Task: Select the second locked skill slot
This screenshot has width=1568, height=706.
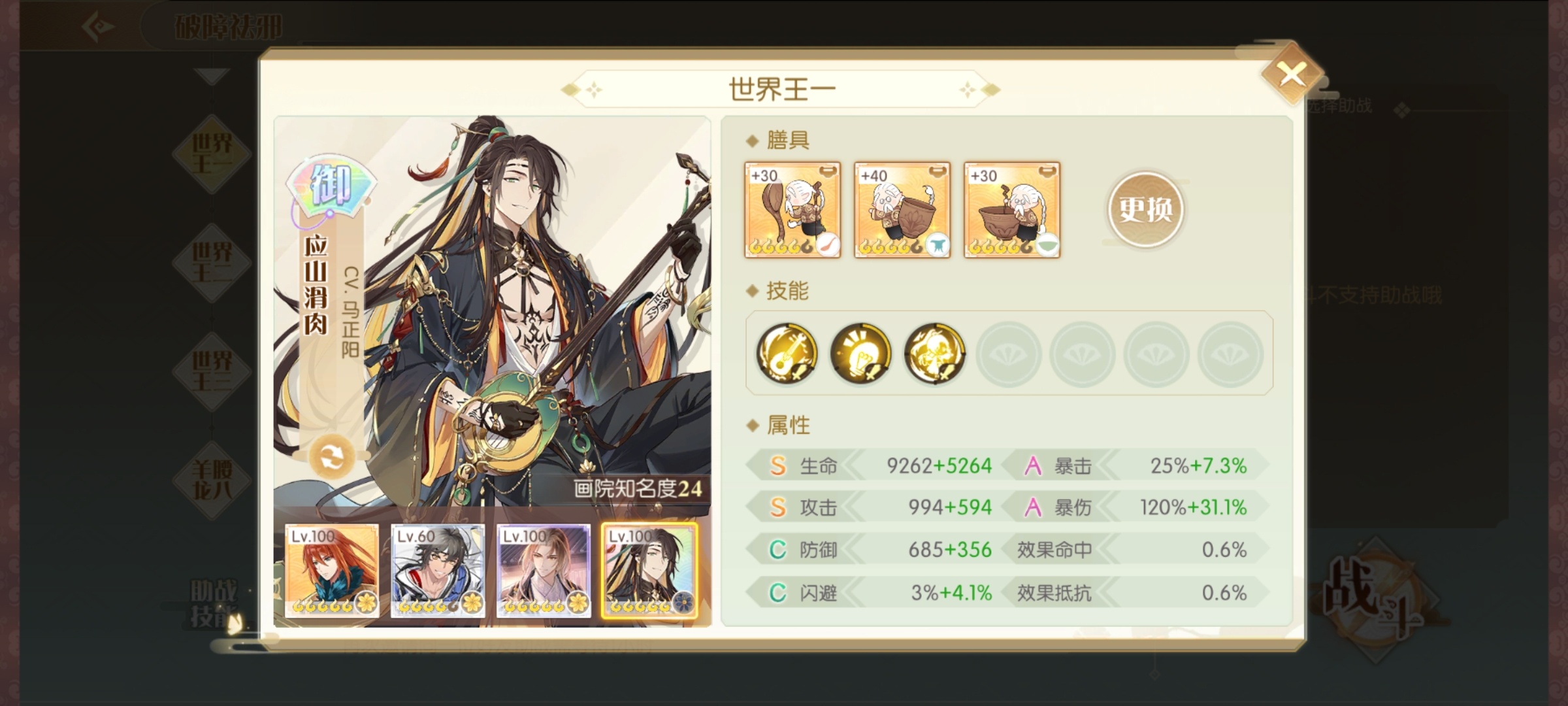Action: click(x=1083, y=354)
